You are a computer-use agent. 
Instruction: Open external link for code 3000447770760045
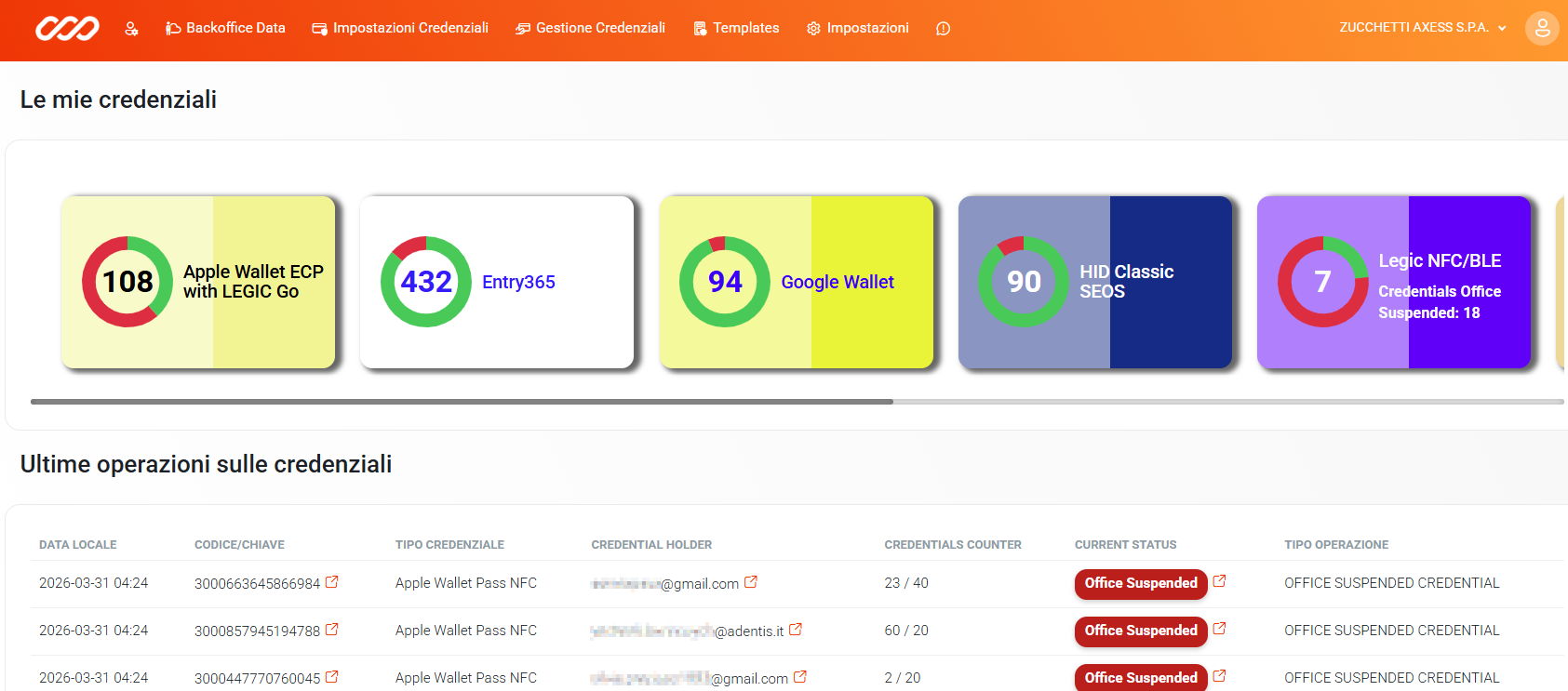coord(332,677)
